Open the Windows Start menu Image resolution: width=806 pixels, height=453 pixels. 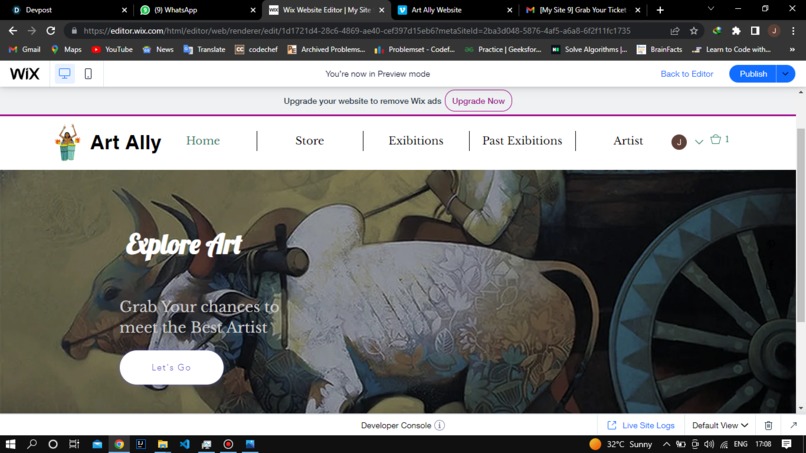(x=10, y=444)
